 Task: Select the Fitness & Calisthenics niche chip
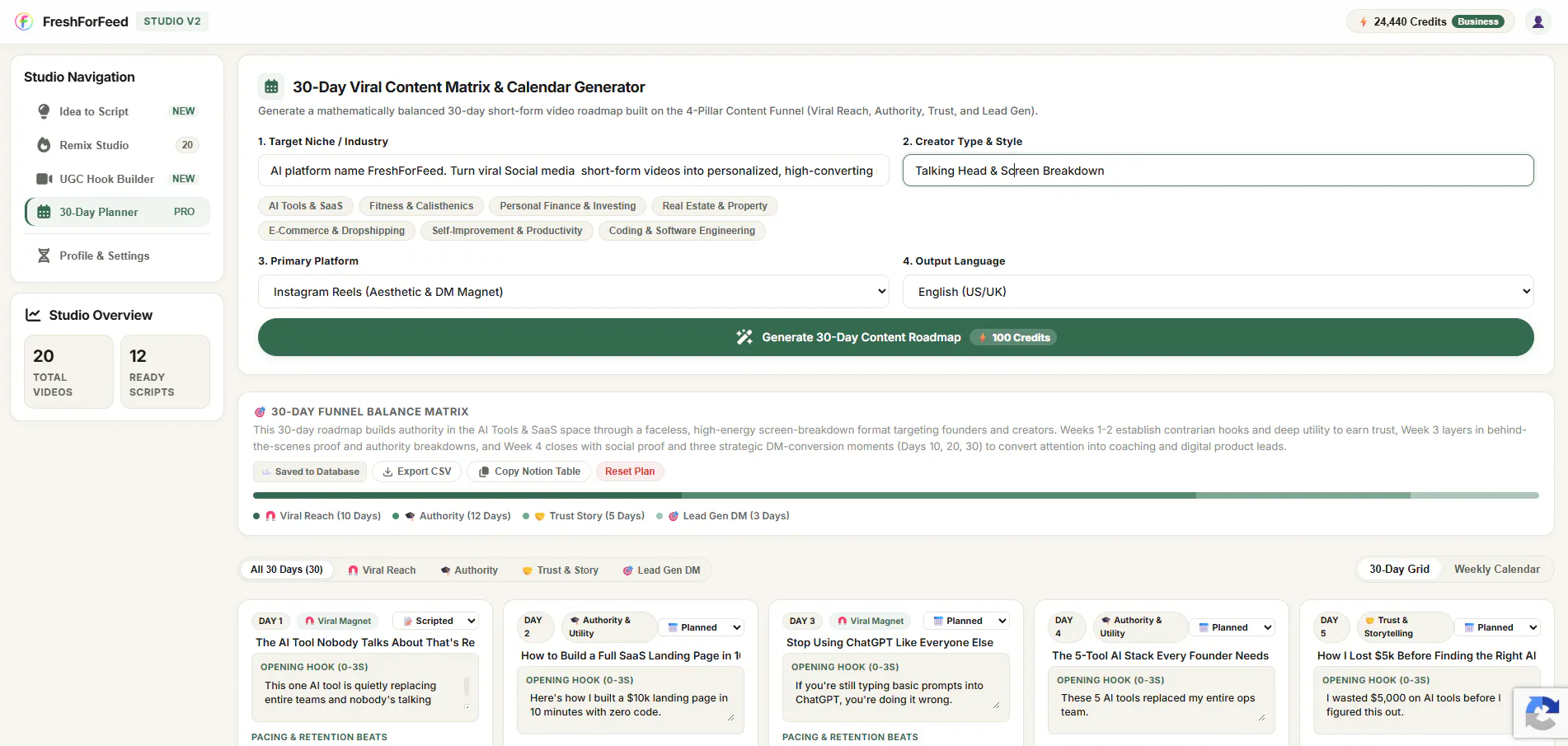coord(421,206)
